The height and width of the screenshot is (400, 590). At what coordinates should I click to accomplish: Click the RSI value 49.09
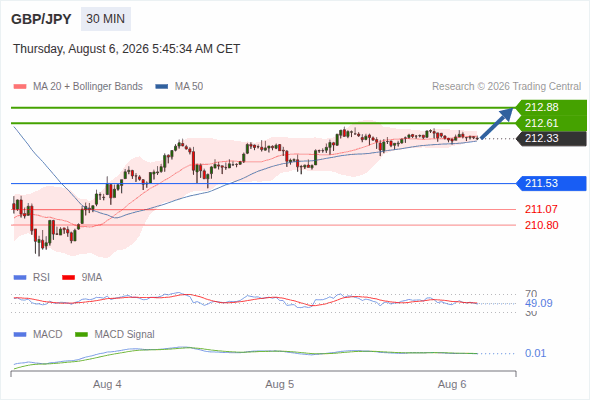tap(539, 303)
